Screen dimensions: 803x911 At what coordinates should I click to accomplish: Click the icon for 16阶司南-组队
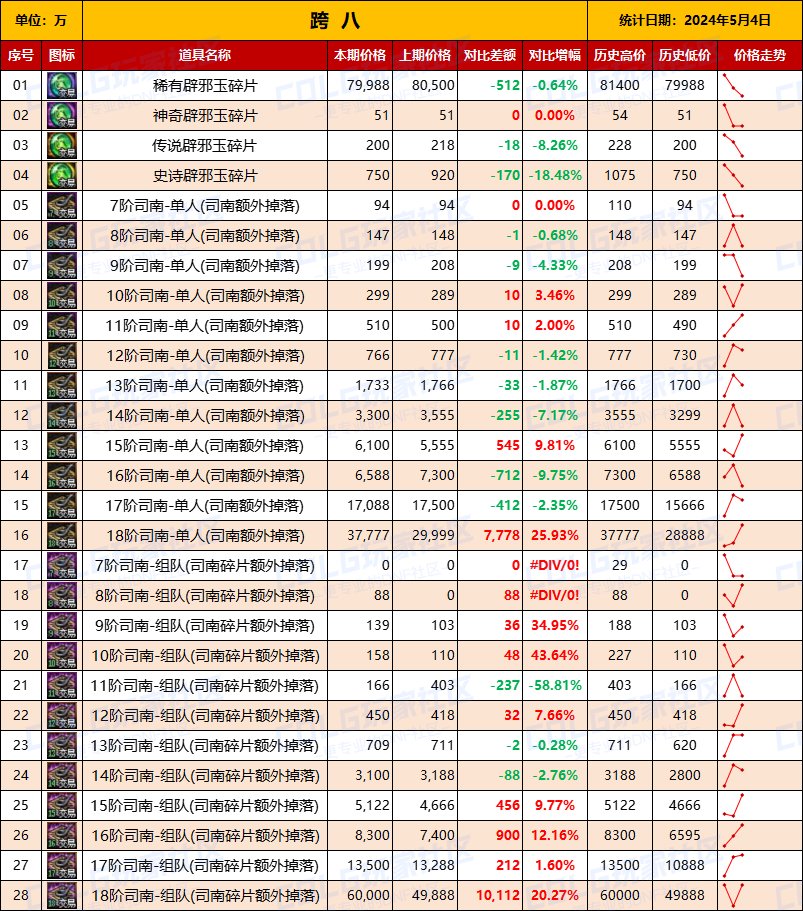(x=62, y=836)
